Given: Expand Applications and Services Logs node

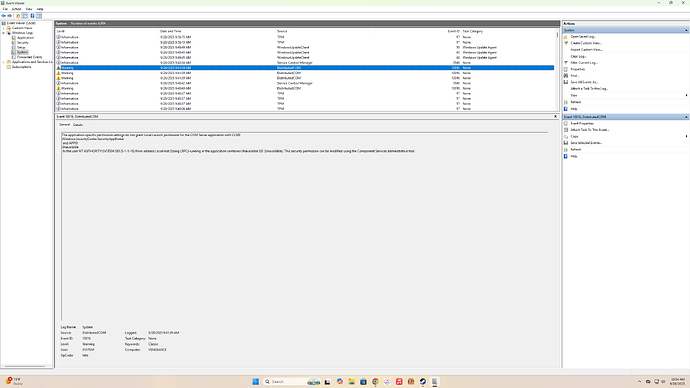Looking at the screenshot, I should tap(4, 62).
